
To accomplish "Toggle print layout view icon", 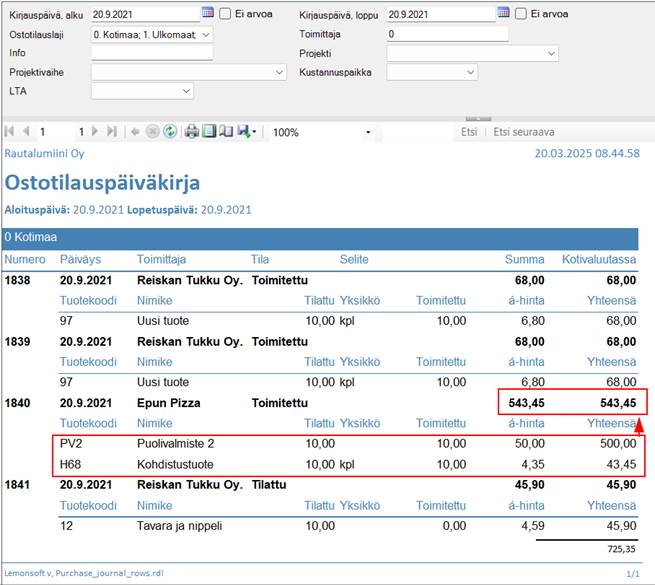I will coord(209,132).
